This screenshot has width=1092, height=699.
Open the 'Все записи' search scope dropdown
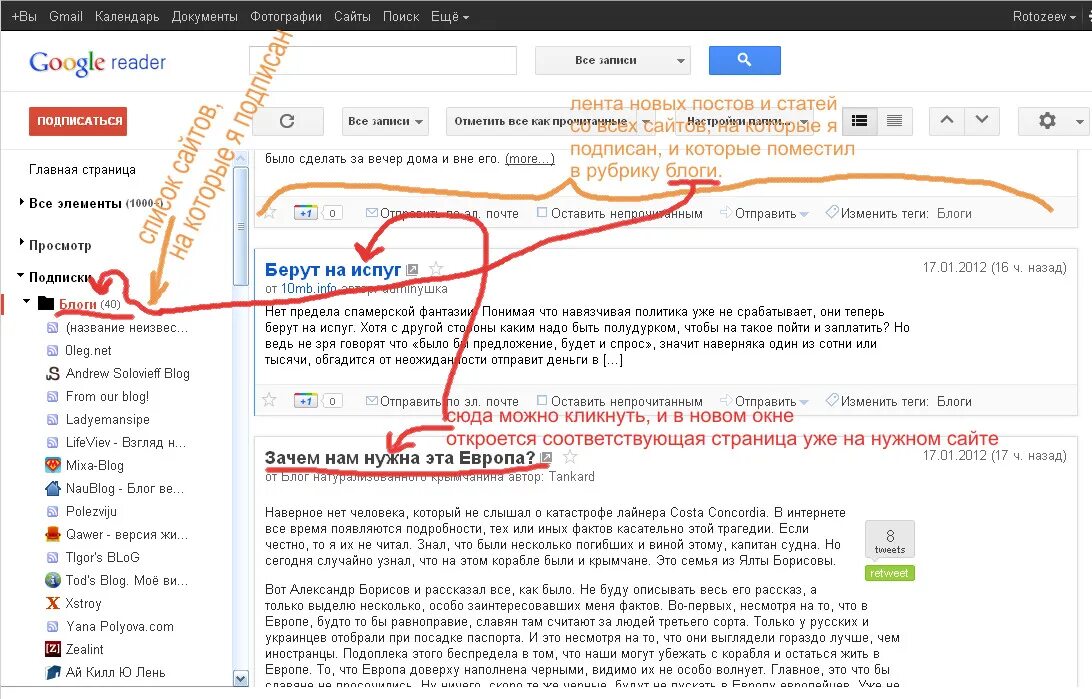(613, 61)
